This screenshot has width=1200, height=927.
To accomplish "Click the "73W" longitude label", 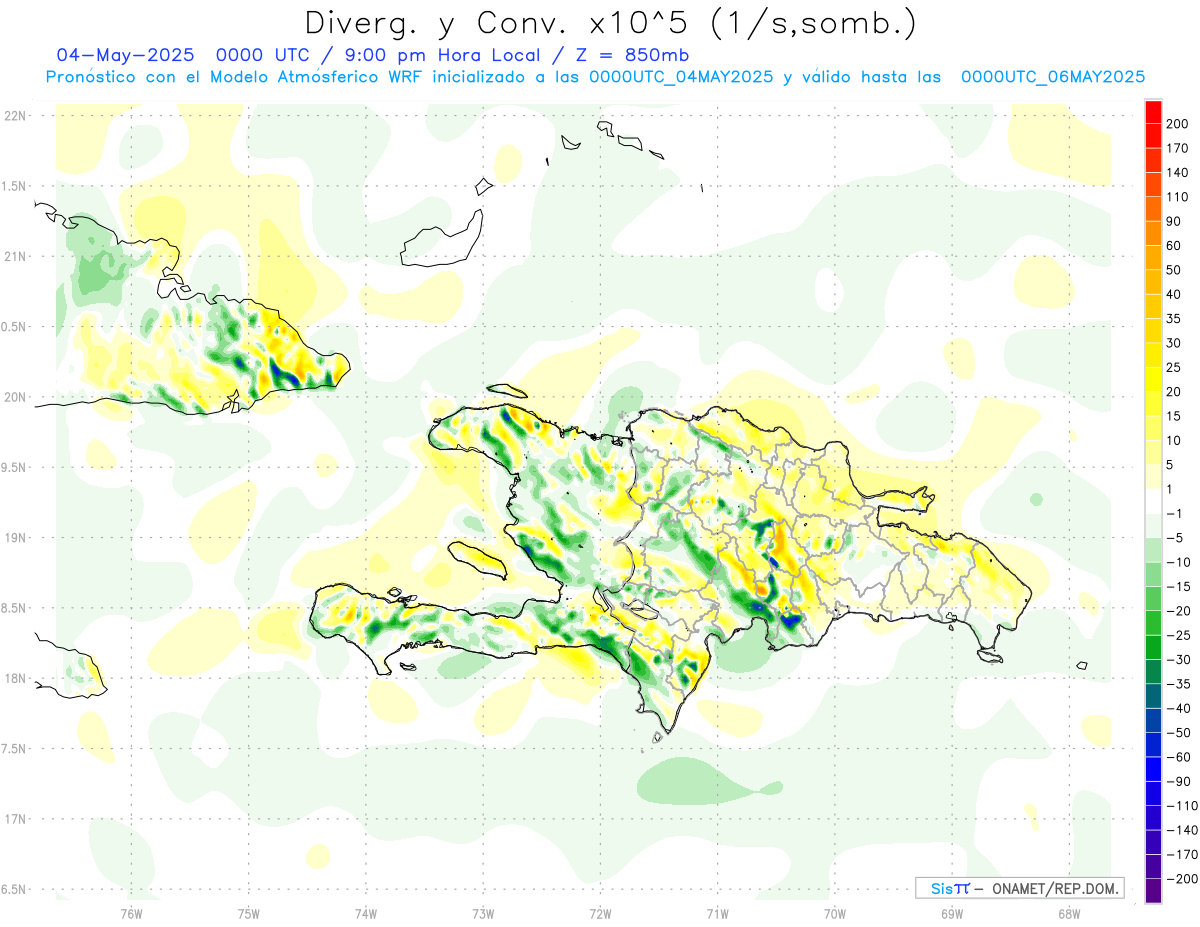I will 482,913.
